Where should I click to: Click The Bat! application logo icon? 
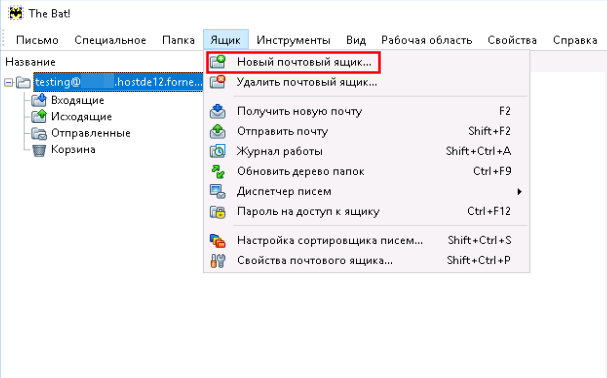16,14
